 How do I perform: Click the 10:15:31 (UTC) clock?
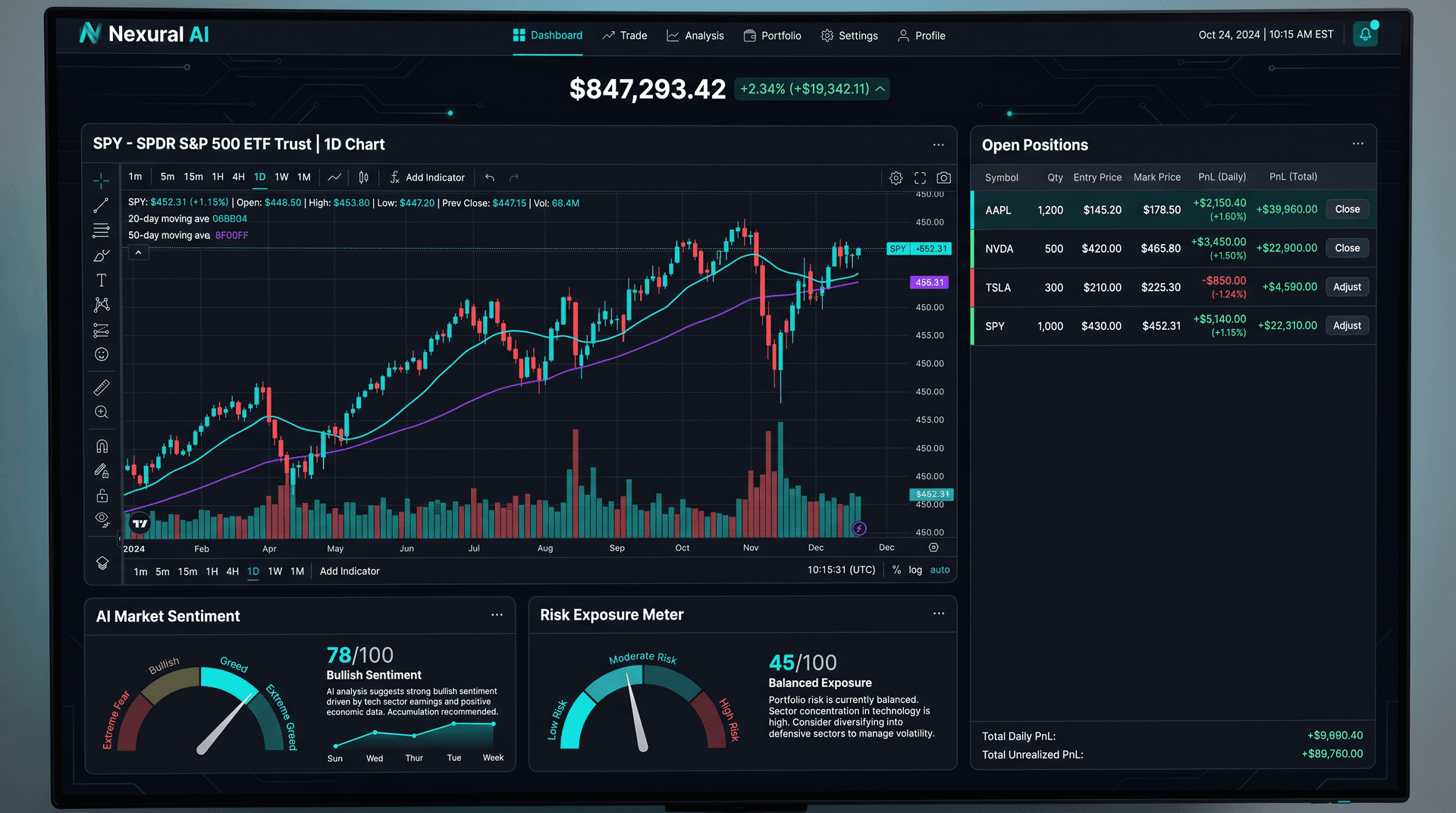tap(841, 570)
